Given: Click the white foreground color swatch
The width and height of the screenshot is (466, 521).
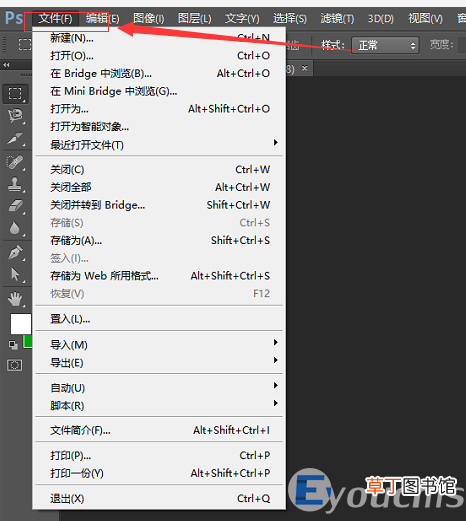Looking at the screenshot, I should tap(21, 324).
